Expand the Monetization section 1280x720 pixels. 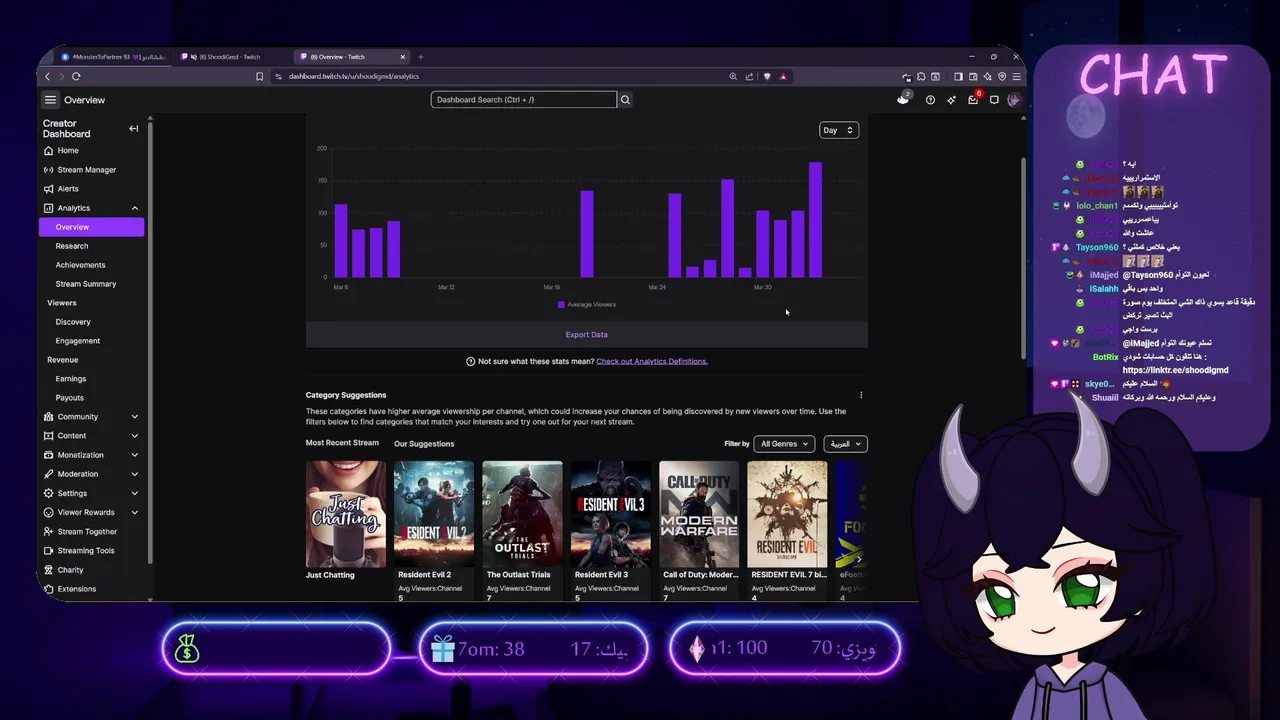pos(135,455)
